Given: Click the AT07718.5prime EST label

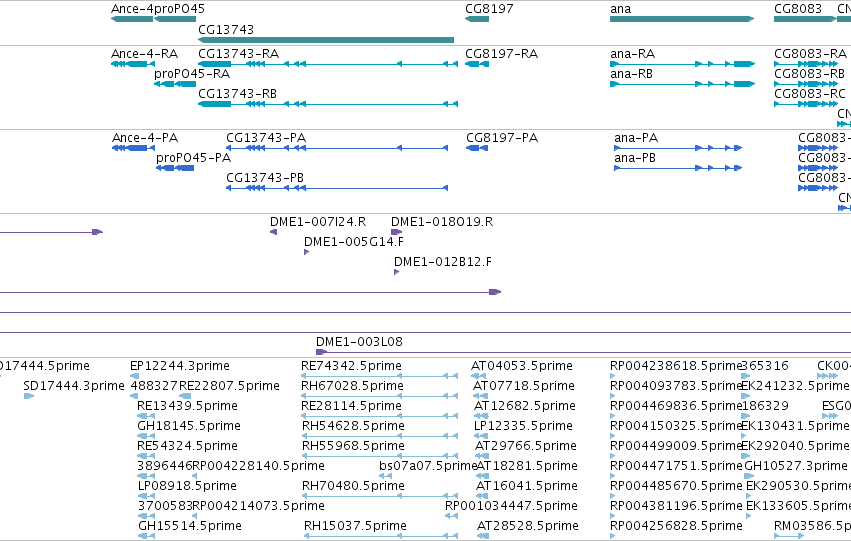Looking at the screenshot, I should coord(524,386).
